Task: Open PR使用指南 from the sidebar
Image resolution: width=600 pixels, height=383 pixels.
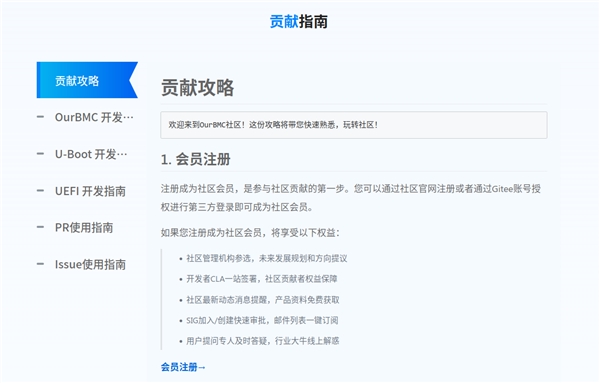Action: pos(84,228)
